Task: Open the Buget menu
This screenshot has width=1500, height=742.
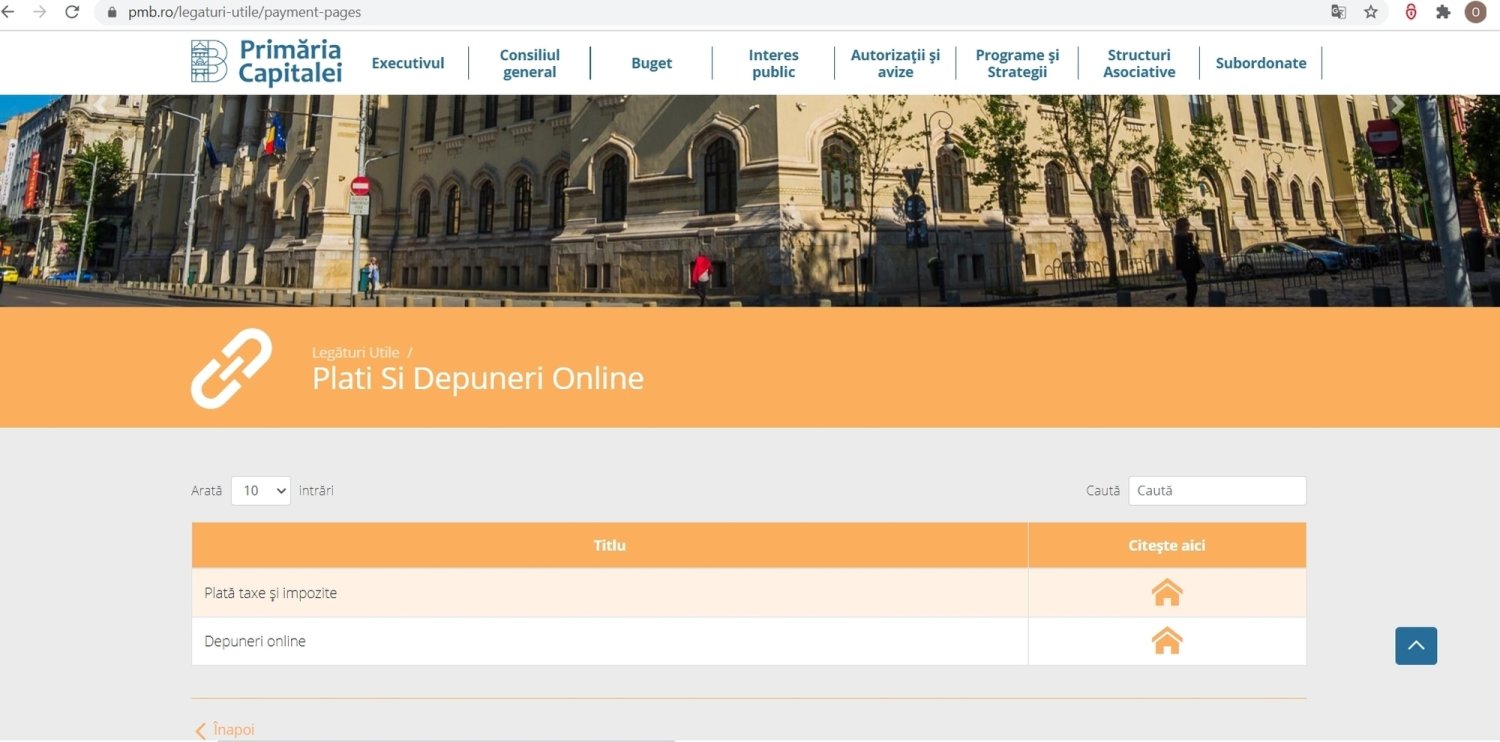Action: [x=651, y=62]
